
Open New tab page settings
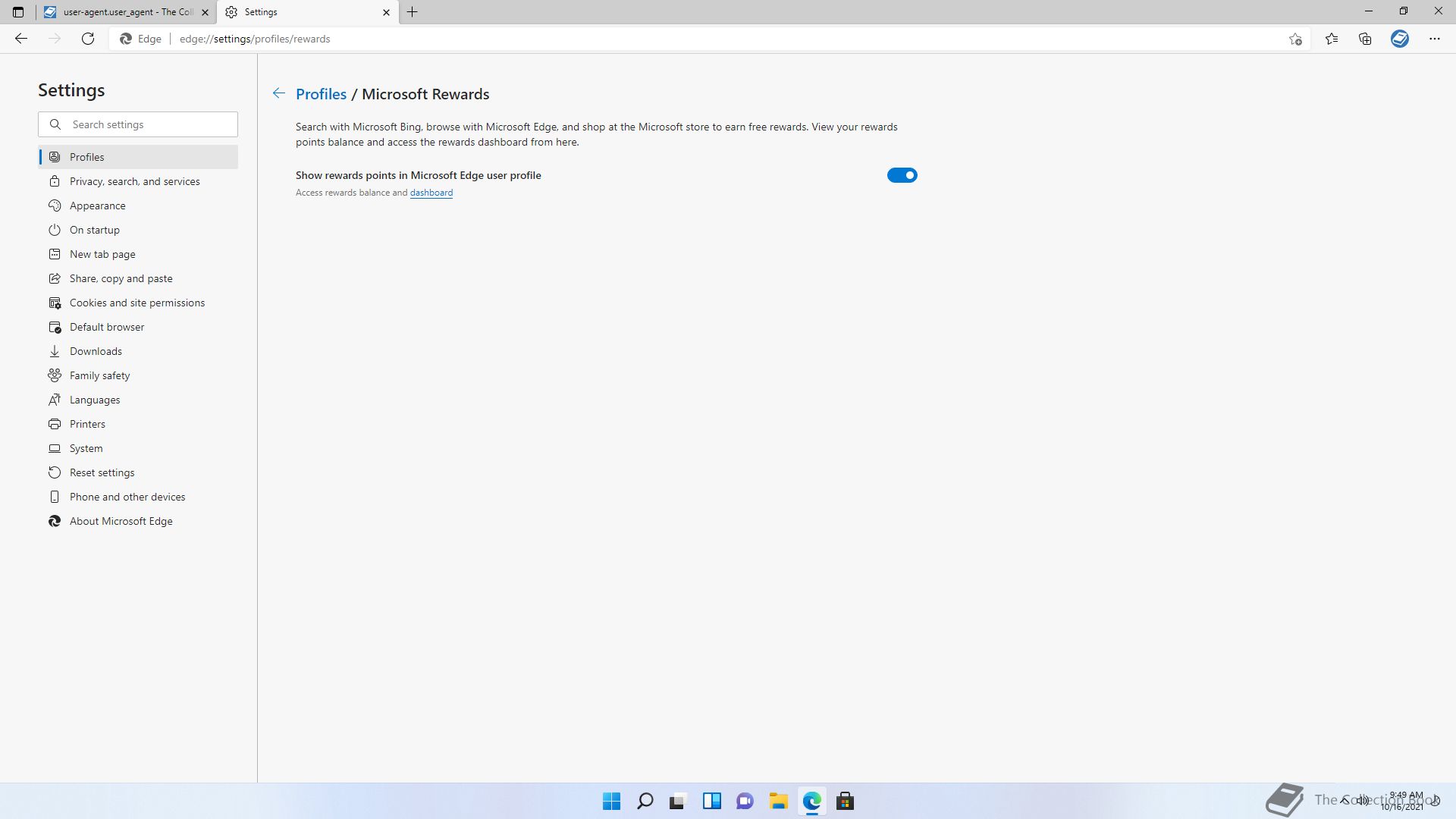138,254
